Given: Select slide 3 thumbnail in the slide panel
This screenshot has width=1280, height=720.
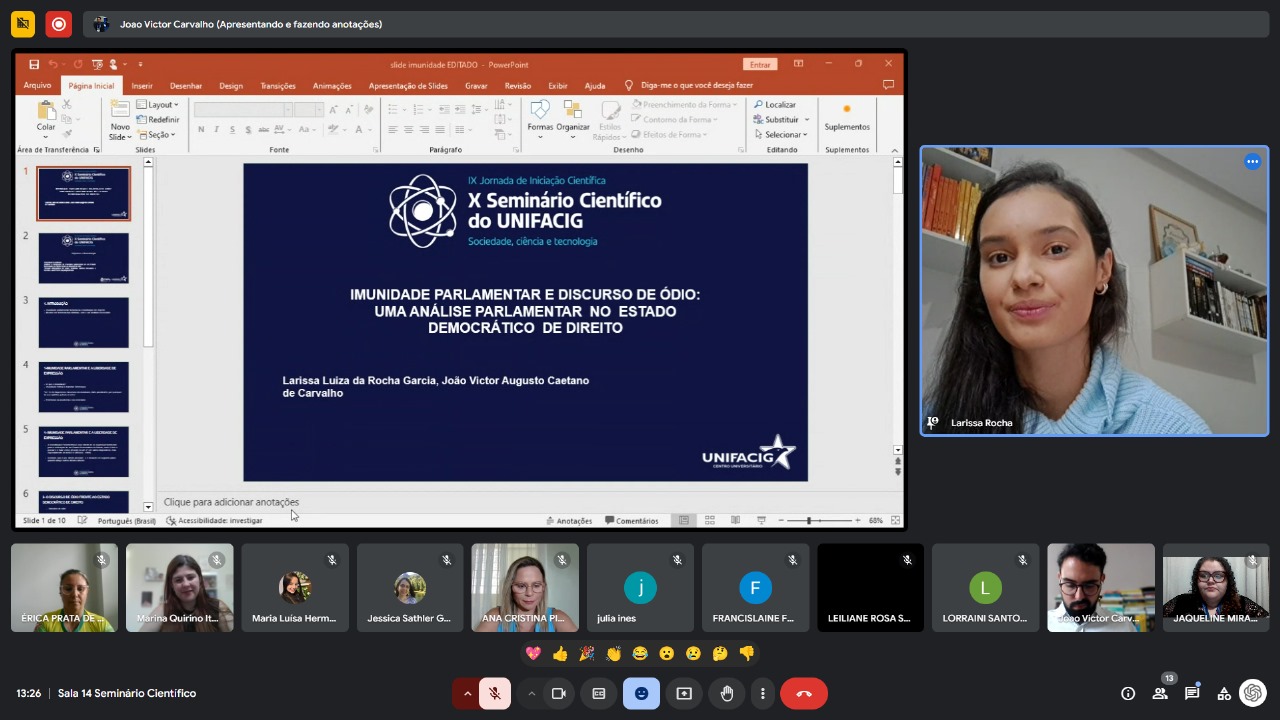Looking at the screenshot, I should point(84,322).
